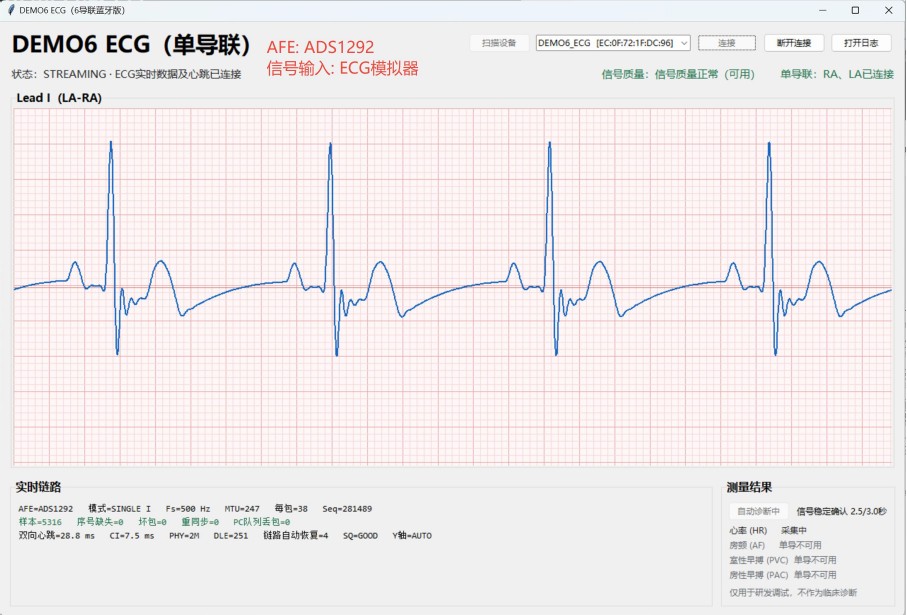Click the 模式=SINGLE I value
This screenshot has height=615, width=907.
(119, 509)
